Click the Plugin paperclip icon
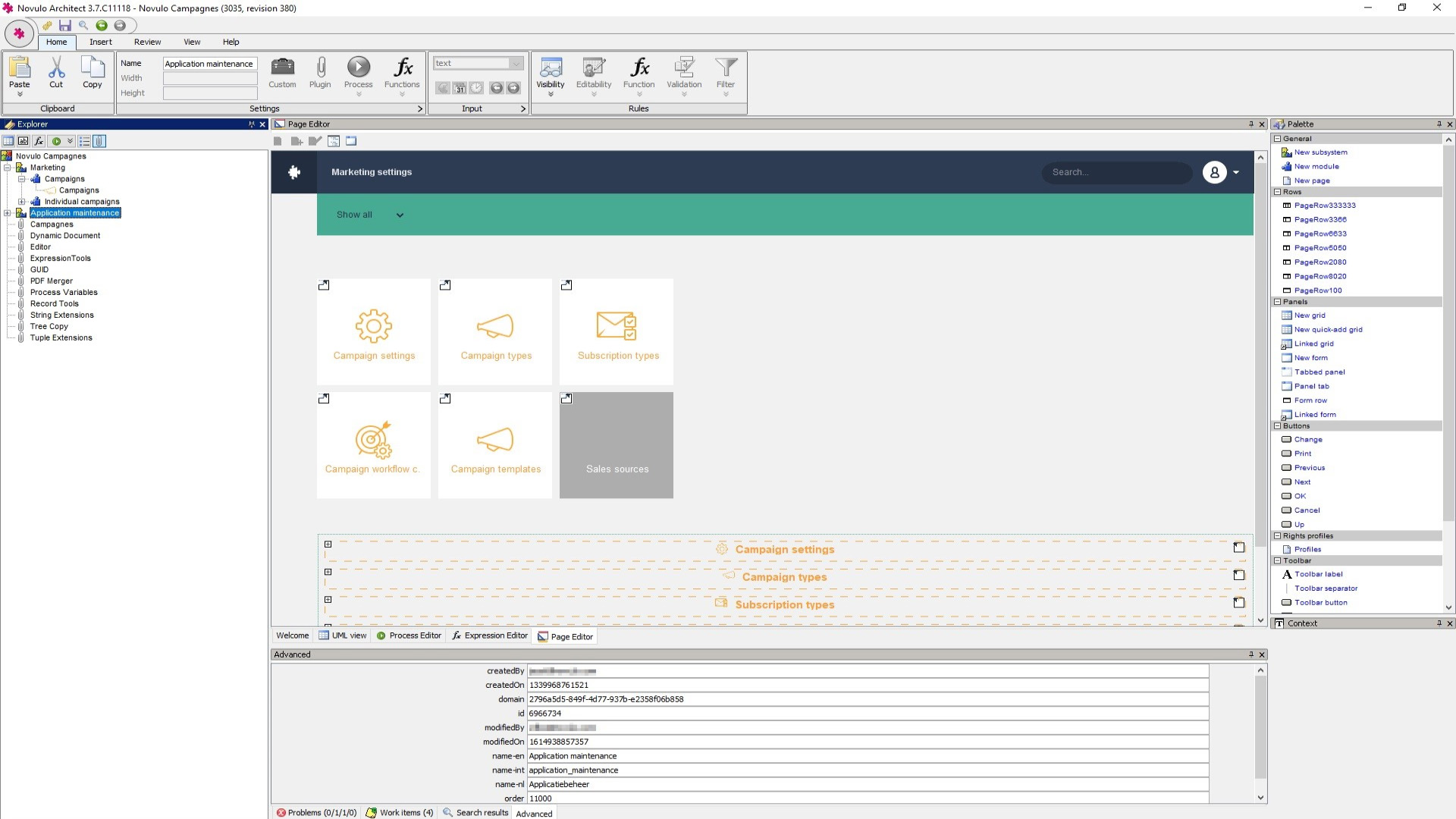 point(321,67)
